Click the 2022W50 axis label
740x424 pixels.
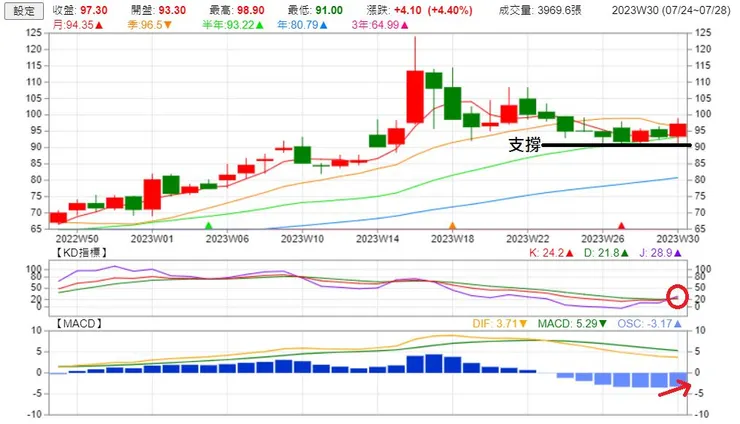pos(77,239)
